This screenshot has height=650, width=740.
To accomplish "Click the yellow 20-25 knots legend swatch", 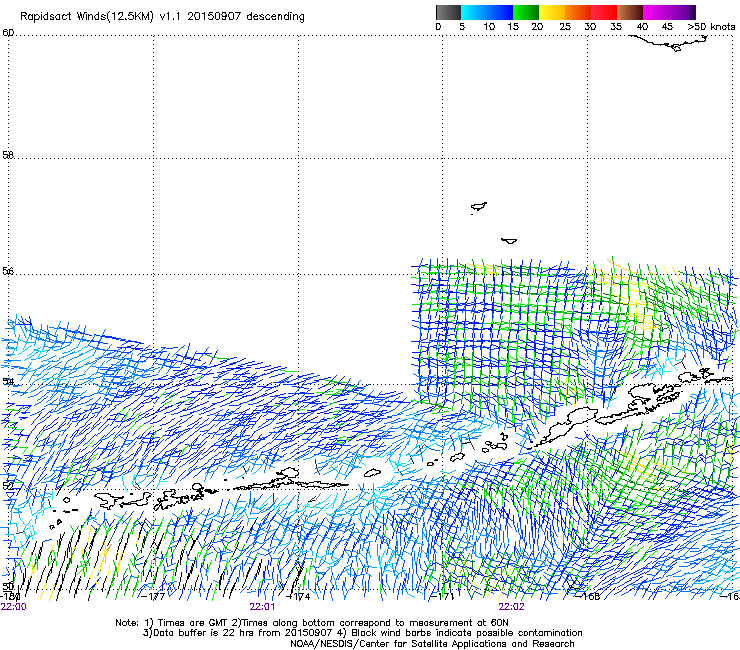I will [552, 12].
